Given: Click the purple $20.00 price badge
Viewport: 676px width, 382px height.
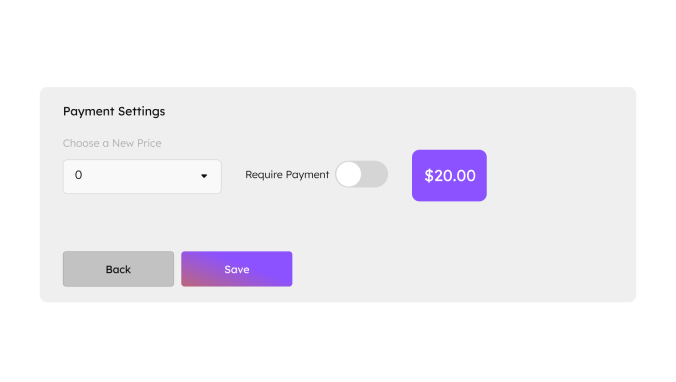Looking at the screenshot, I should pos(449,175).
